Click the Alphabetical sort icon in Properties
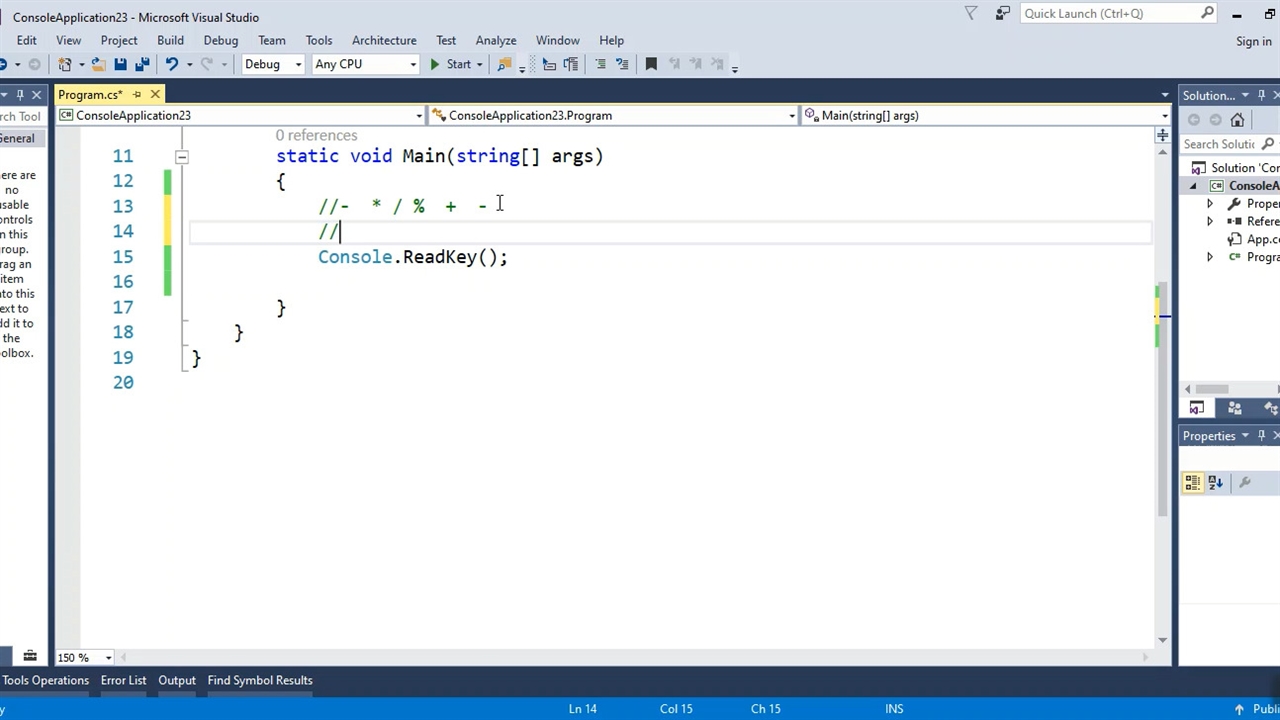 [x=1215, y=482]
